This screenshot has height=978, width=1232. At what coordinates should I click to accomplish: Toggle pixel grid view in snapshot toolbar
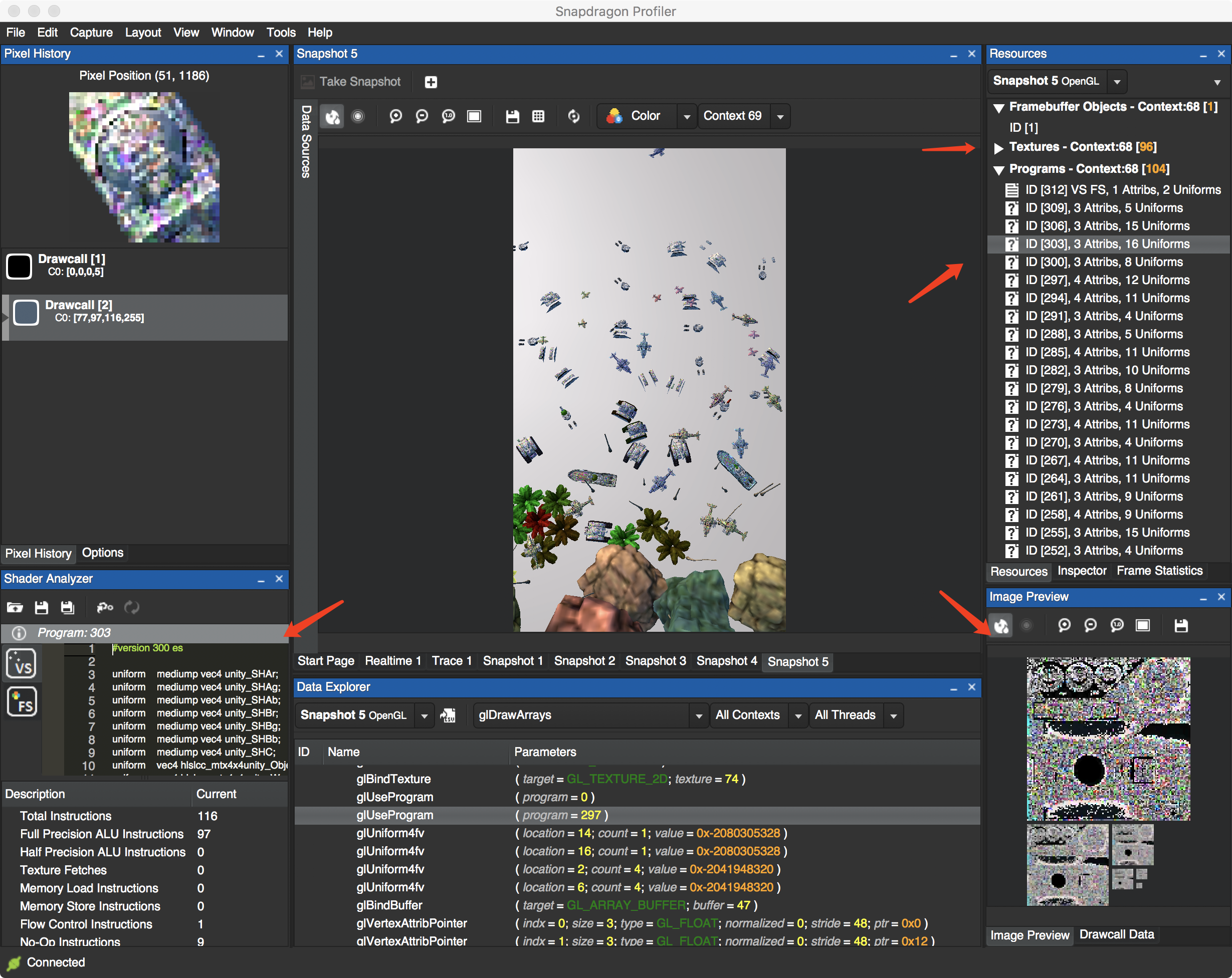[x=538, y=116]
